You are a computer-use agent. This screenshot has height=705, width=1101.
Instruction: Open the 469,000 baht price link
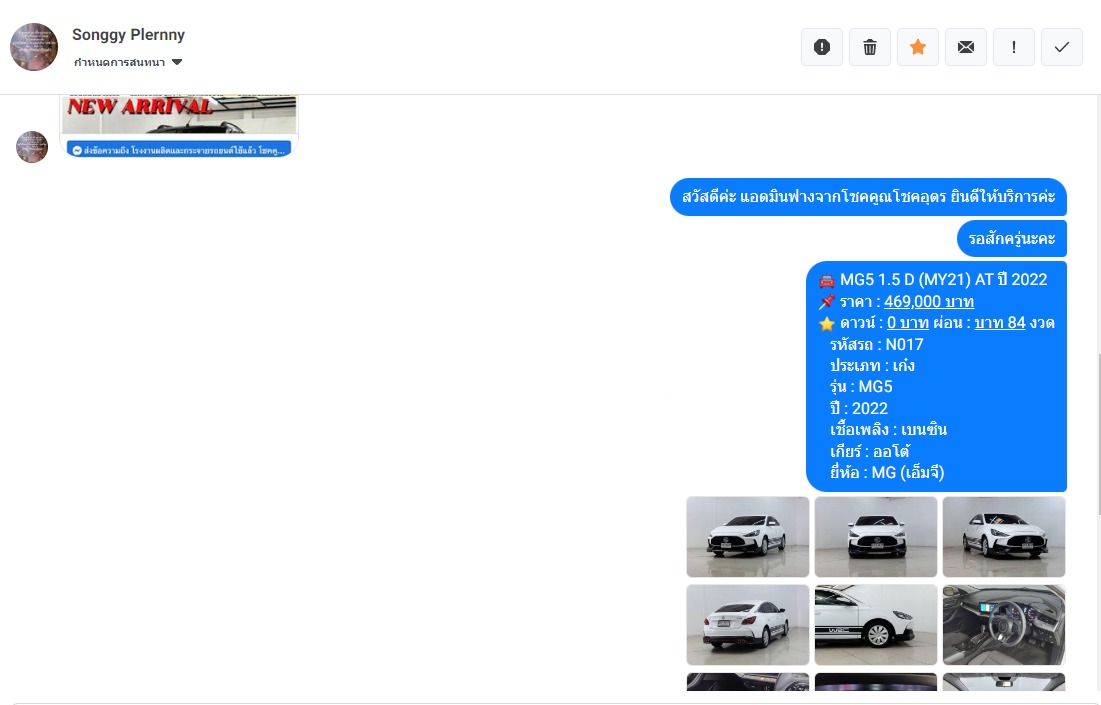click(928, 301)
